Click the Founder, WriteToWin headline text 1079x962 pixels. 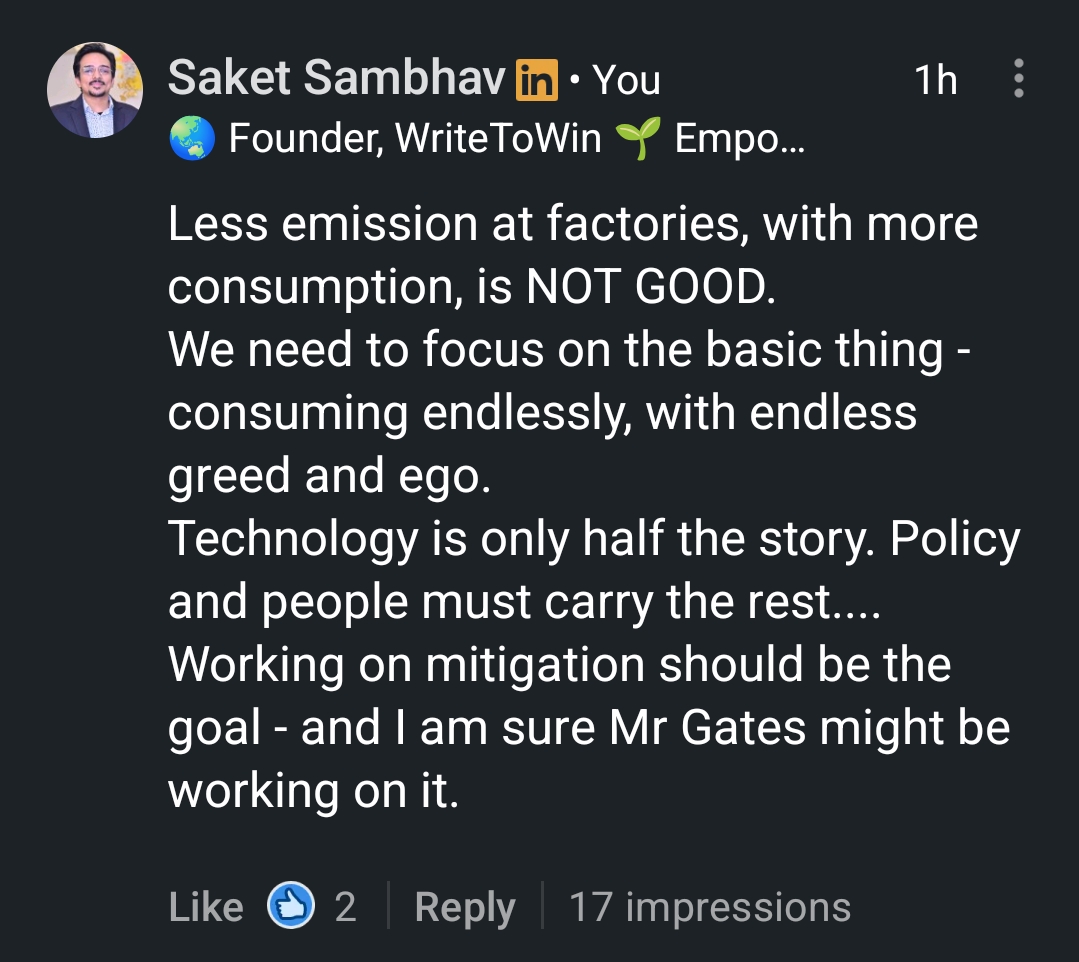(415, 140)
